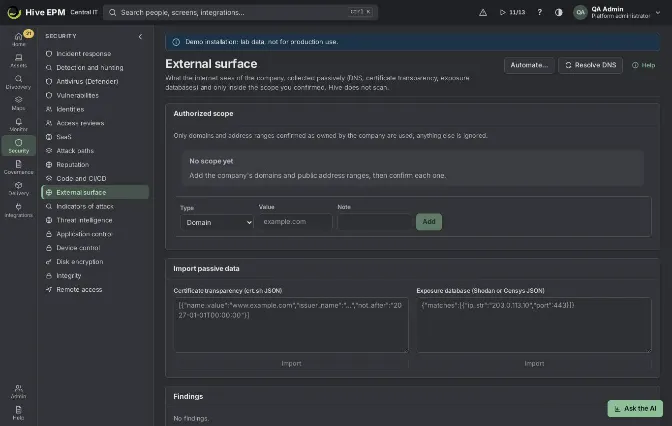The image size is (672, 426).
Task: Open Discovery in the icon rail
Action: (x=18, y=82)
